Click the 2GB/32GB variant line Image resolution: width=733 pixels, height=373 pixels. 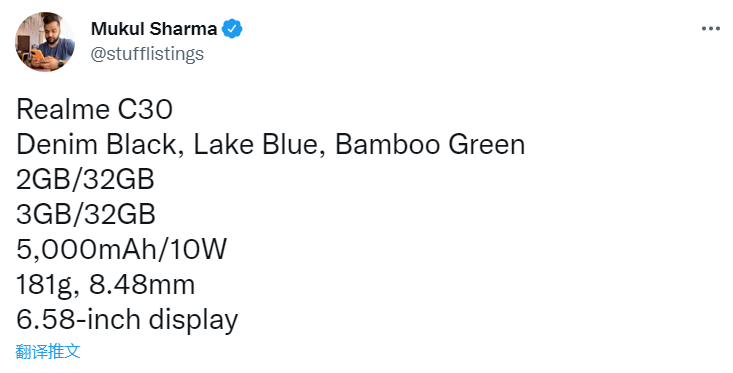coord(85,179)
